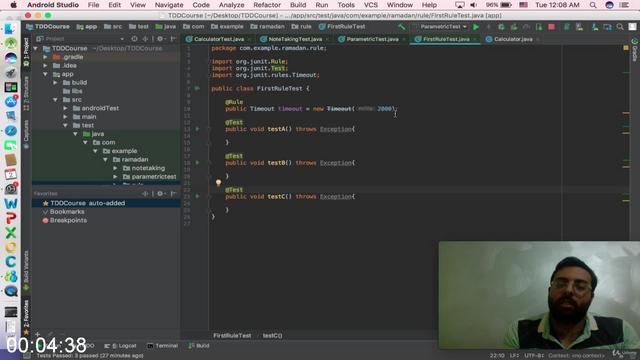Collapse the TDDCourse root tree node
The height and width of the screenshot is (360, 640).
point(36,48)
